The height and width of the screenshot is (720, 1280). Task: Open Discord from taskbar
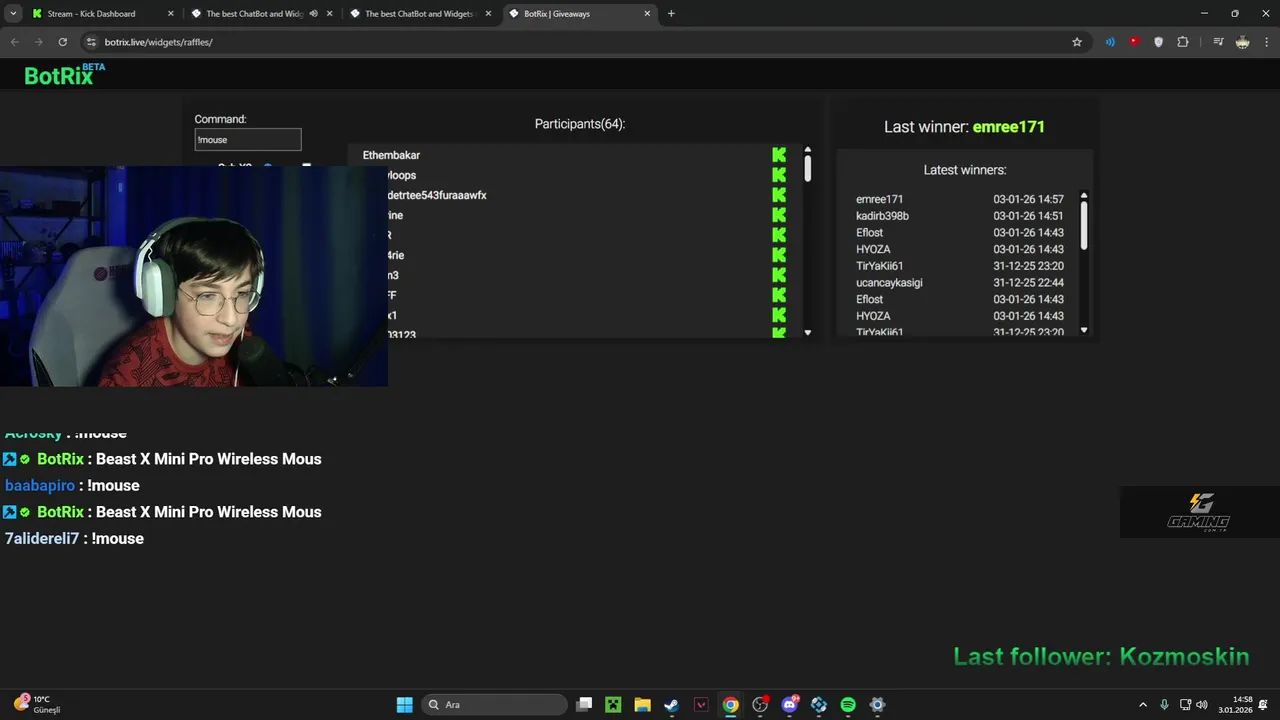click(x=790, y=705)
